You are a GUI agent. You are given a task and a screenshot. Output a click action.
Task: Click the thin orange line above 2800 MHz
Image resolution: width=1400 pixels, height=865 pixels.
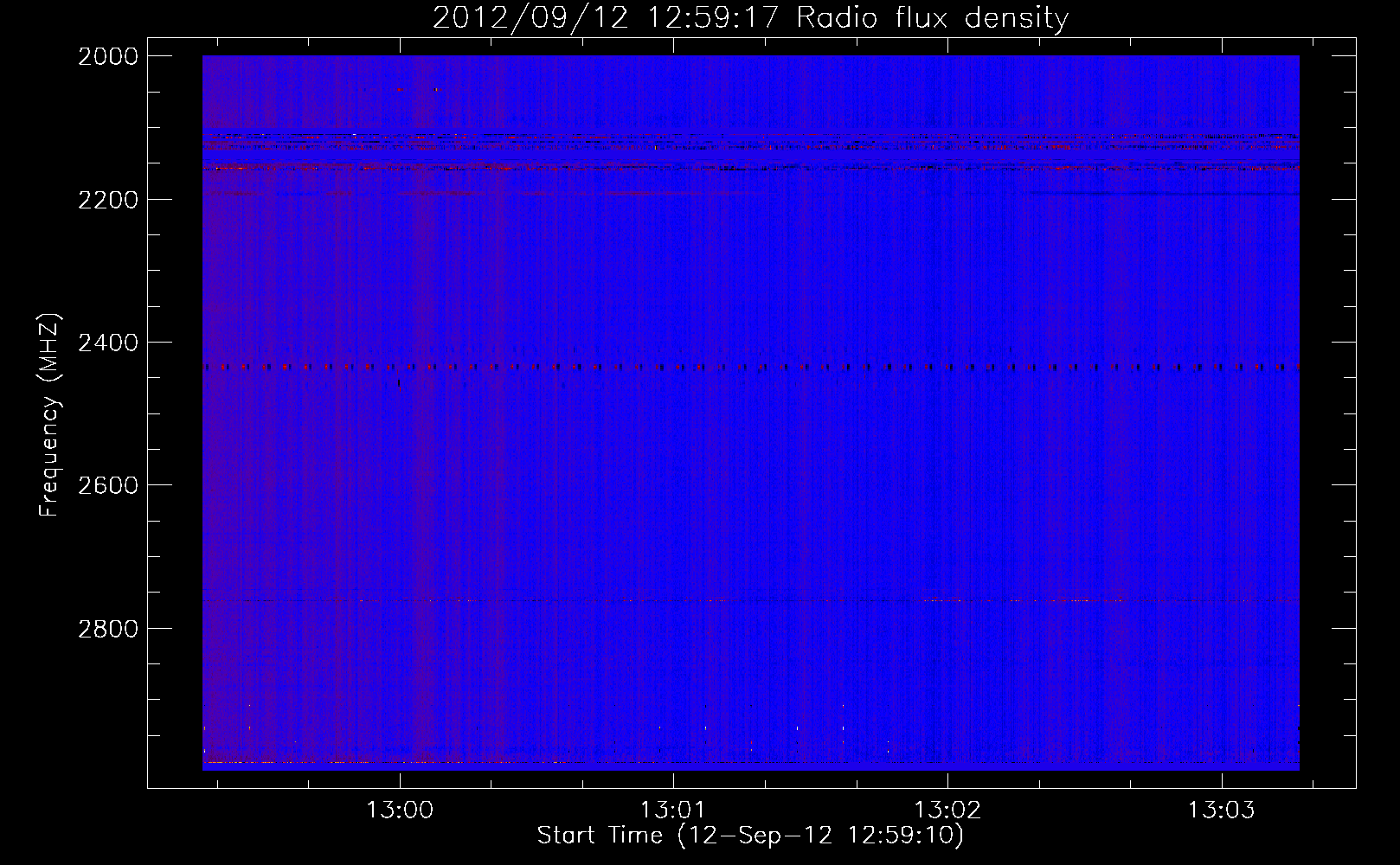pos(750,600)
